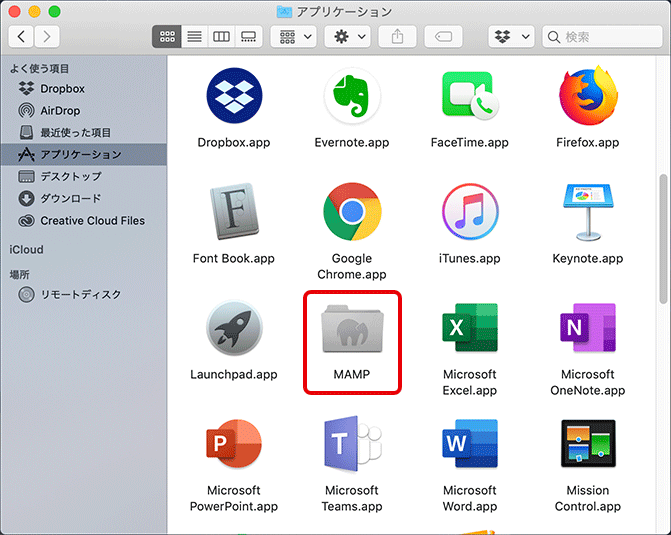This screenshot has height=535, width=671.
Task: Click the Microsoft Word.app icon
Action: [x=469, y=444]
